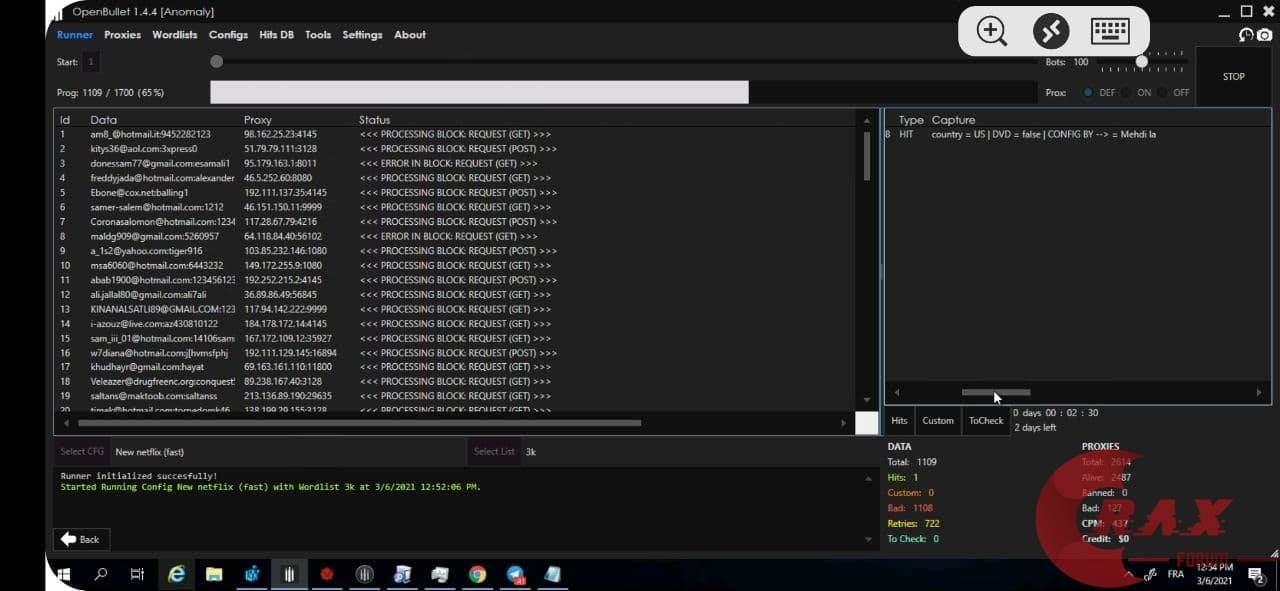
Task: Click the Bots slider handle
Action: (x=1141, y=61)
